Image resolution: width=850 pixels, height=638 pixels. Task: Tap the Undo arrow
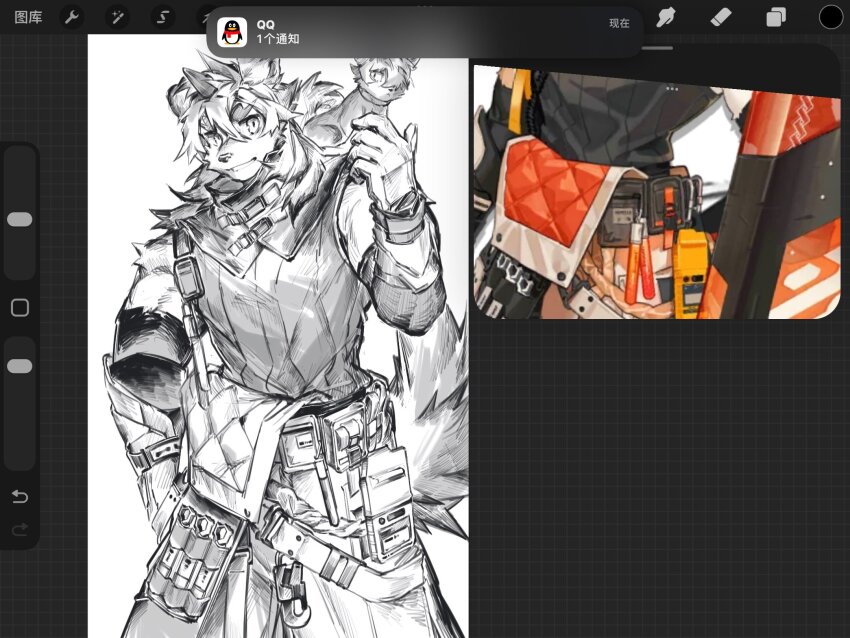18,496
